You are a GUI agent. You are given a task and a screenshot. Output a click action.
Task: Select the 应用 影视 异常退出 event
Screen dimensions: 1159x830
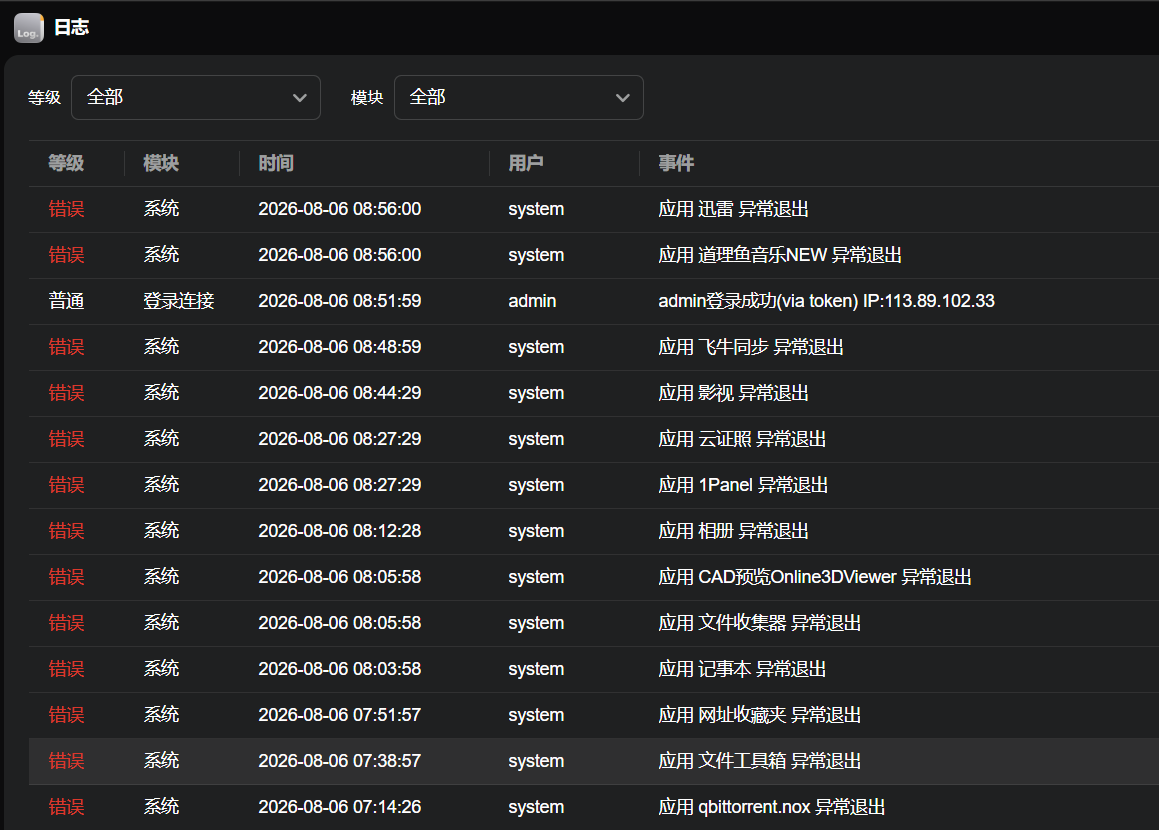[733, 392]
